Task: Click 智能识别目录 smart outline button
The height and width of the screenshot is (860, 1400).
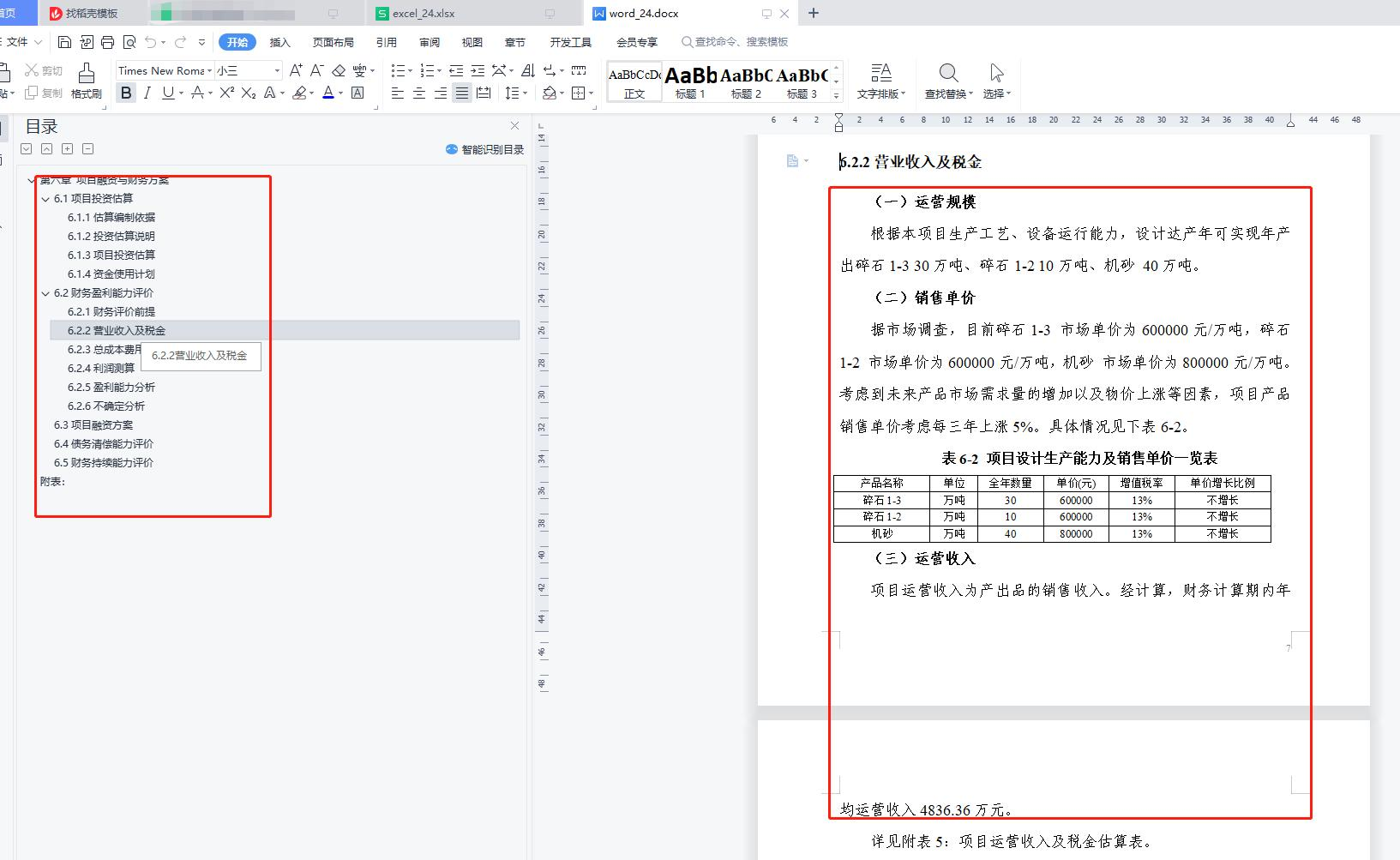Action: (484, 149)
